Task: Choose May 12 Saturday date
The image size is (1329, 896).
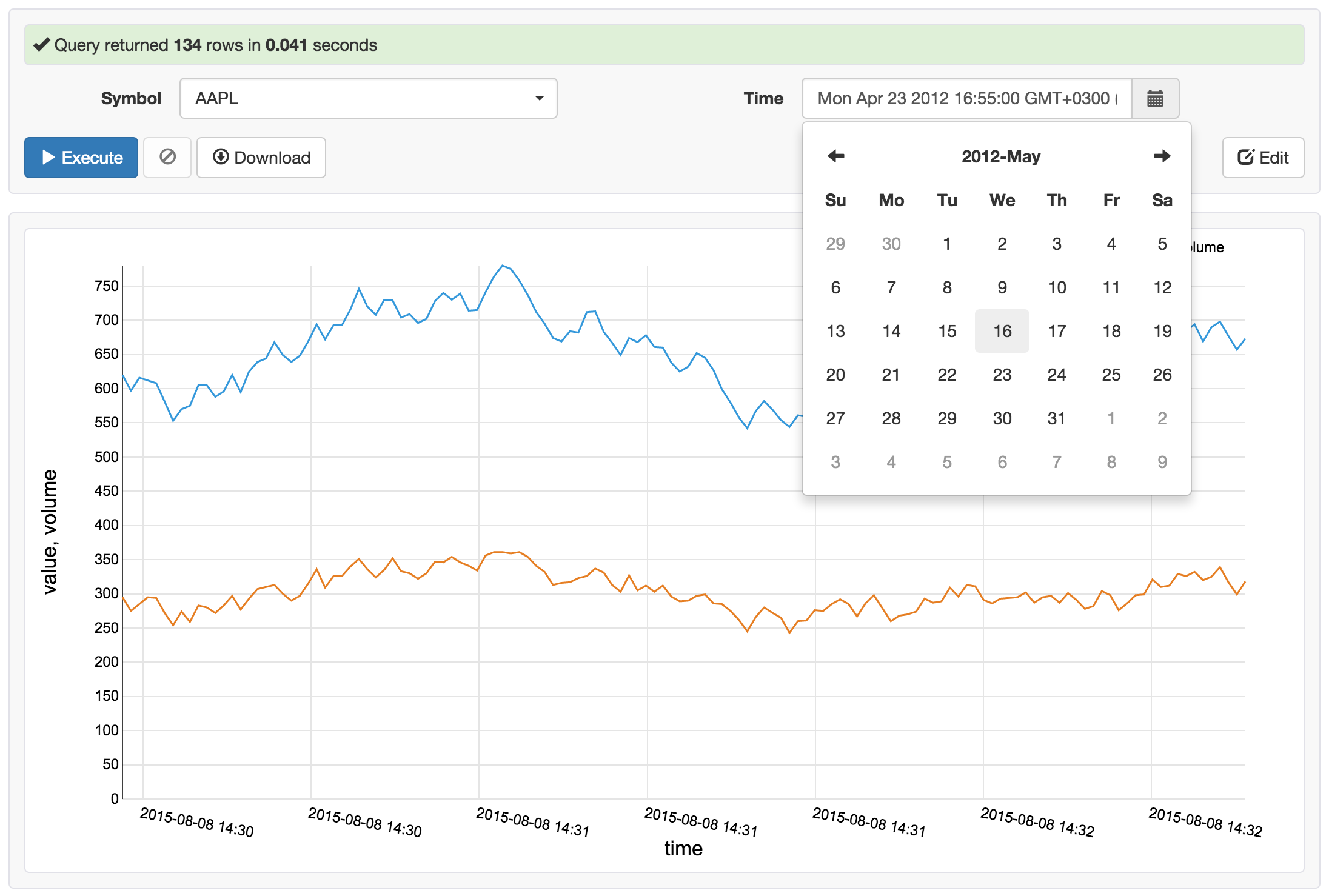Action: (1162, 287)
